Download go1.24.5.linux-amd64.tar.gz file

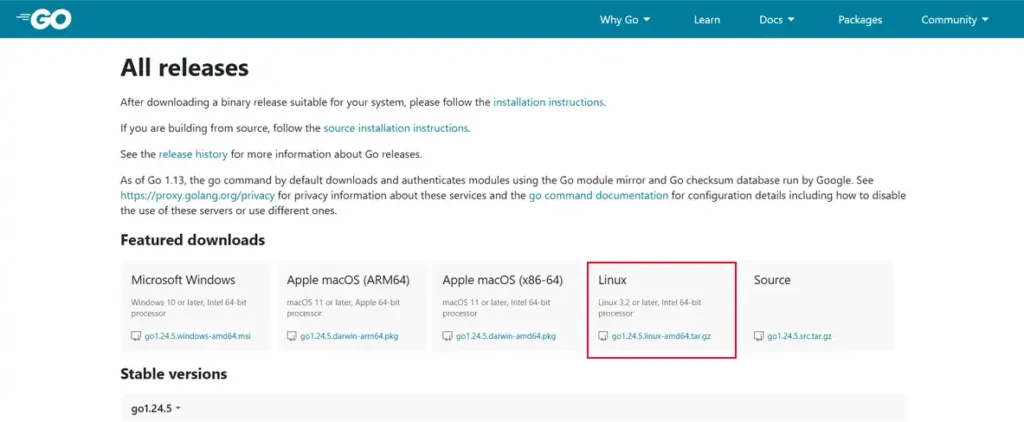click(x=660, y=336)
